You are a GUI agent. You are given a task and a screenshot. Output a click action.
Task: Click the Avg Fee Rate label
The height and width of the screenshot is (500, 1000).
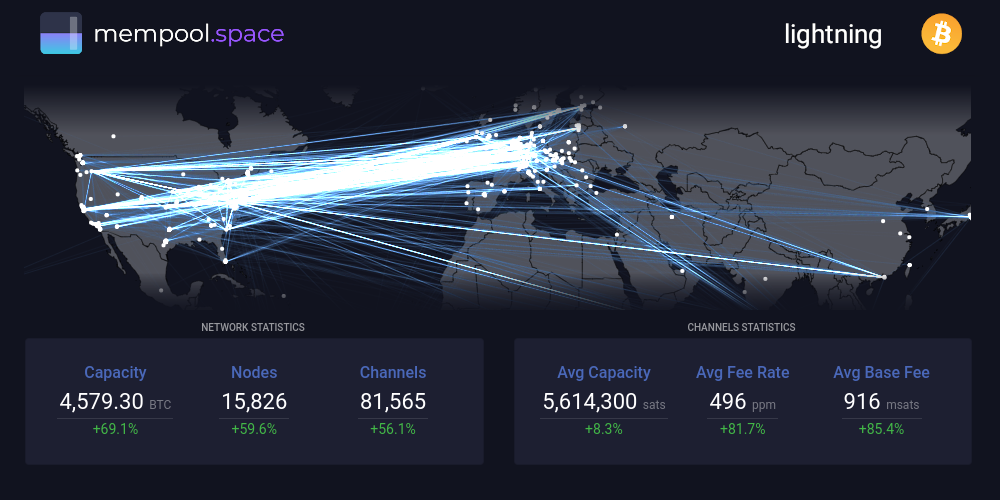click(x=742, y=372)
